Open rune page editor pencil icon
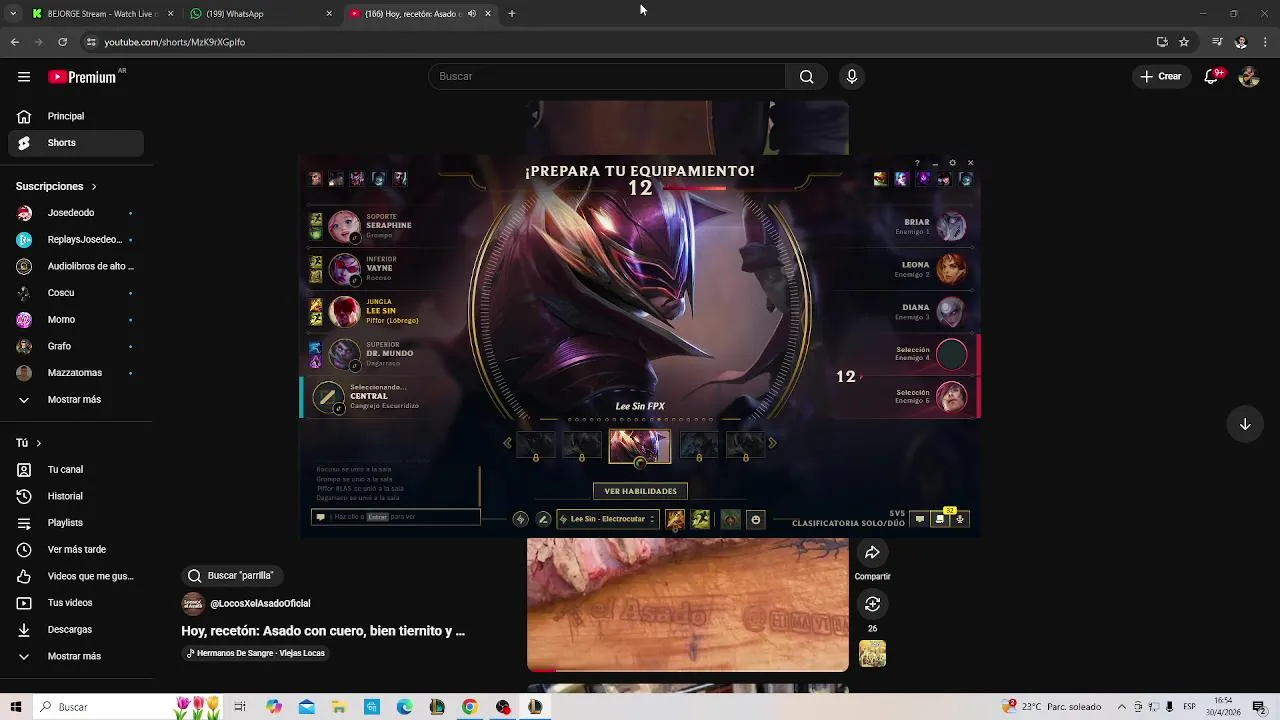 (x=543, y=519)
